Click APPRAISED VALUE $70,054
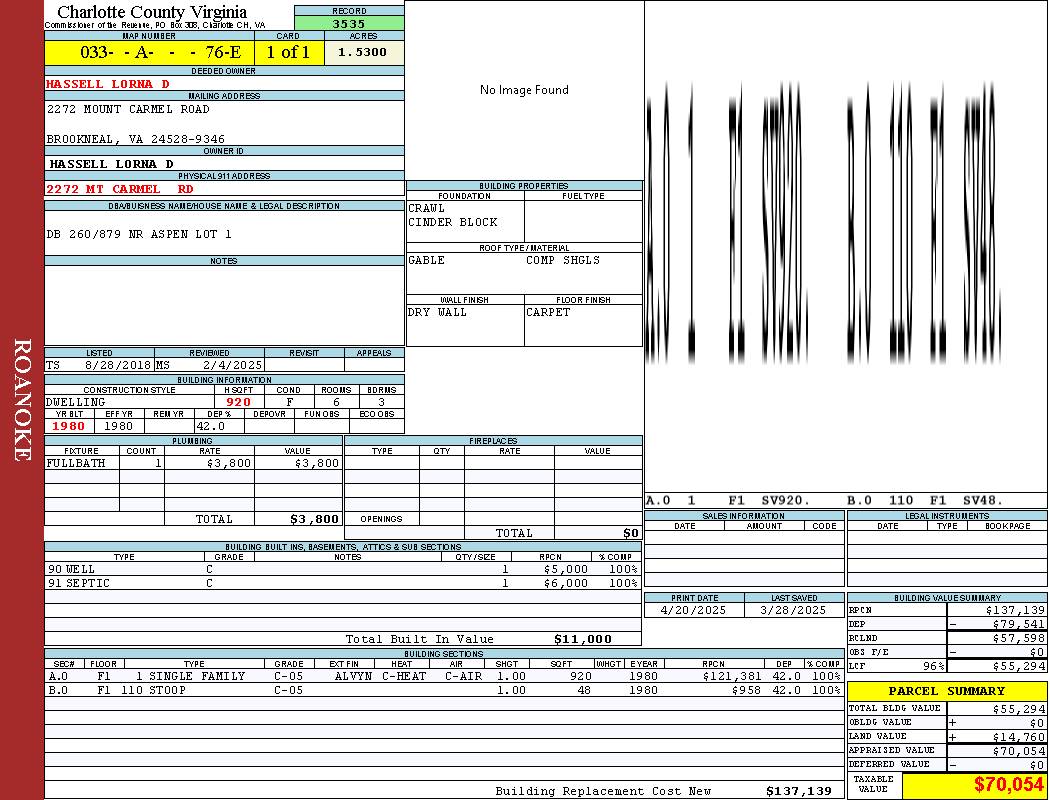Image resolution: width=1050 pixels, height=800 pixels. [1019, 751]
